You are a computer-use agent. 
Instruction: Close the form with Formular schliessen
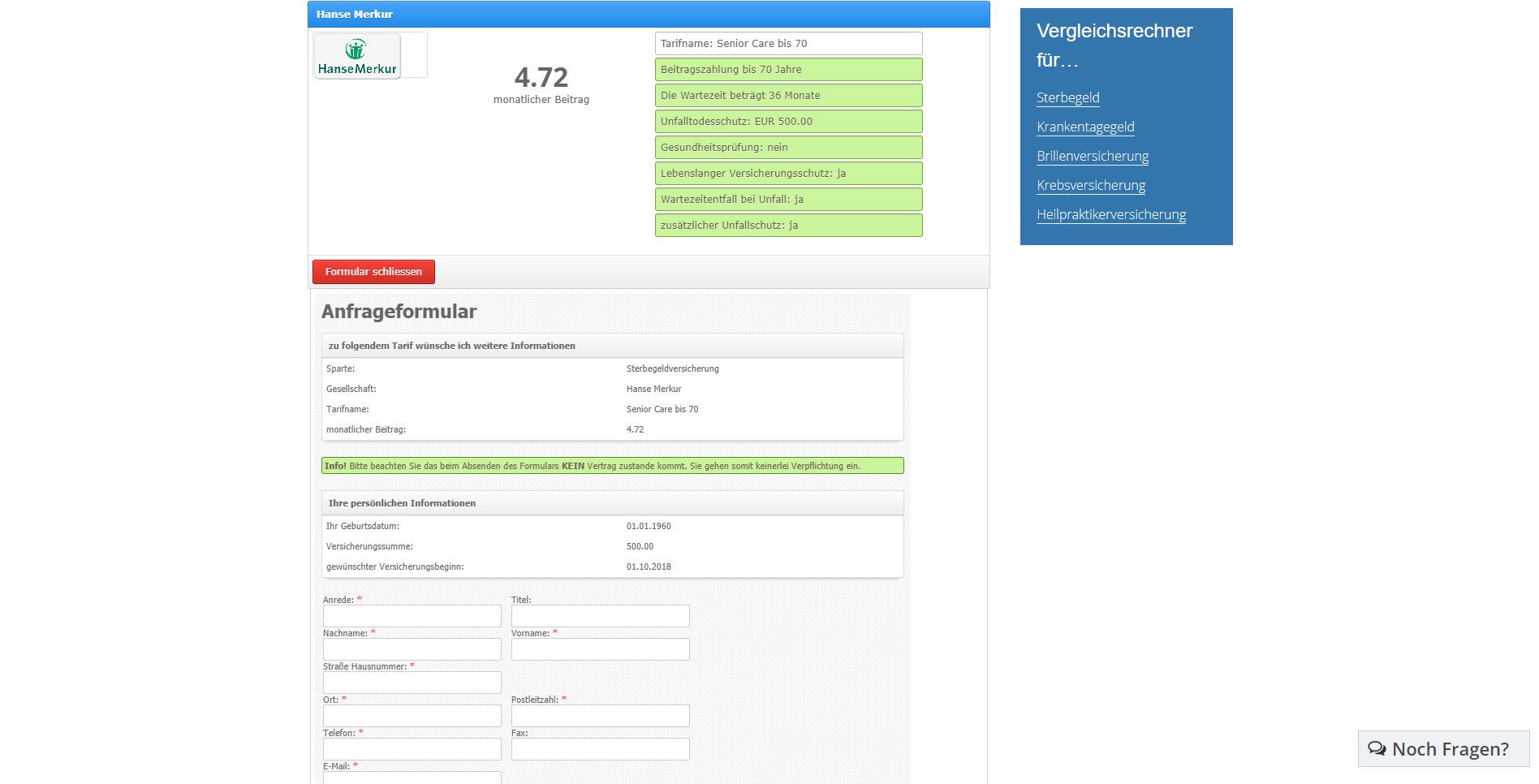[x=373, y=272]
